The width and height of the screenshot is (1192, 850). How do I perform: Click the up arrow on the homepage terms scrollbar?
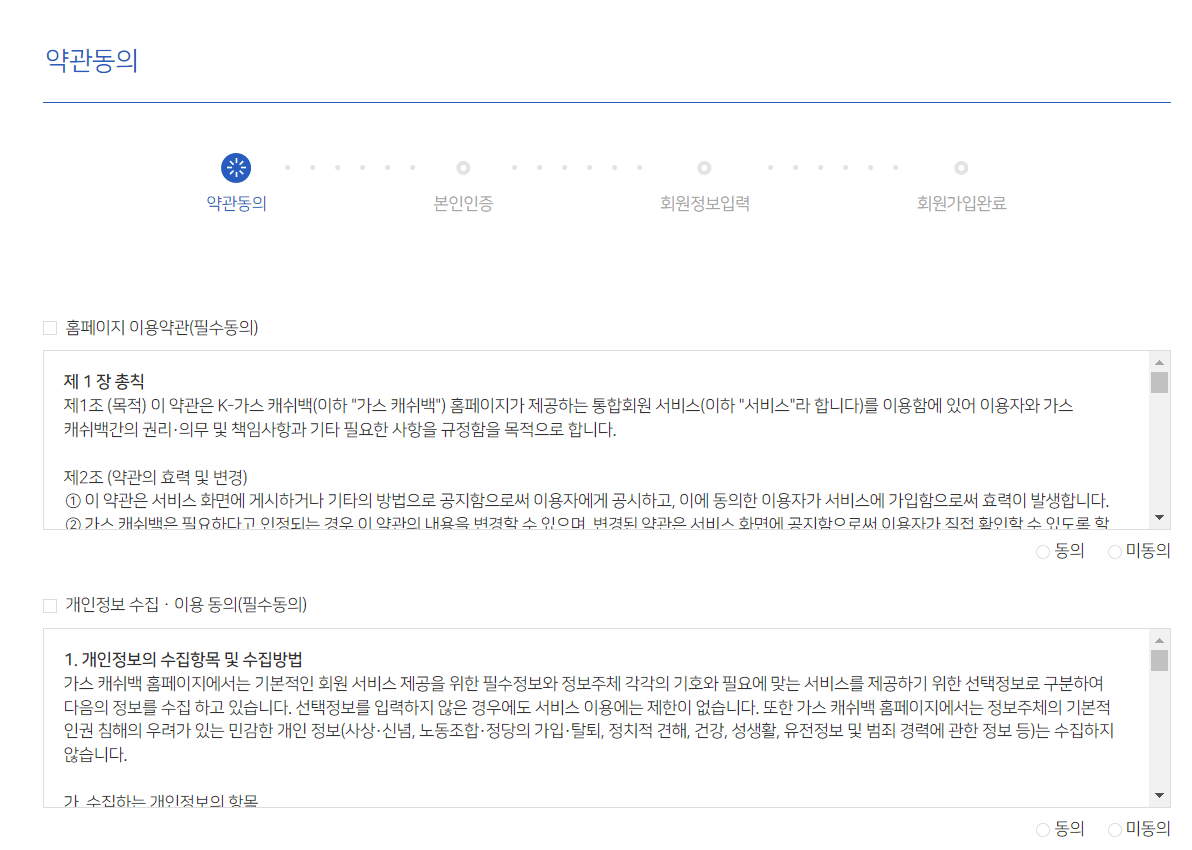[x=1160, y=362]
